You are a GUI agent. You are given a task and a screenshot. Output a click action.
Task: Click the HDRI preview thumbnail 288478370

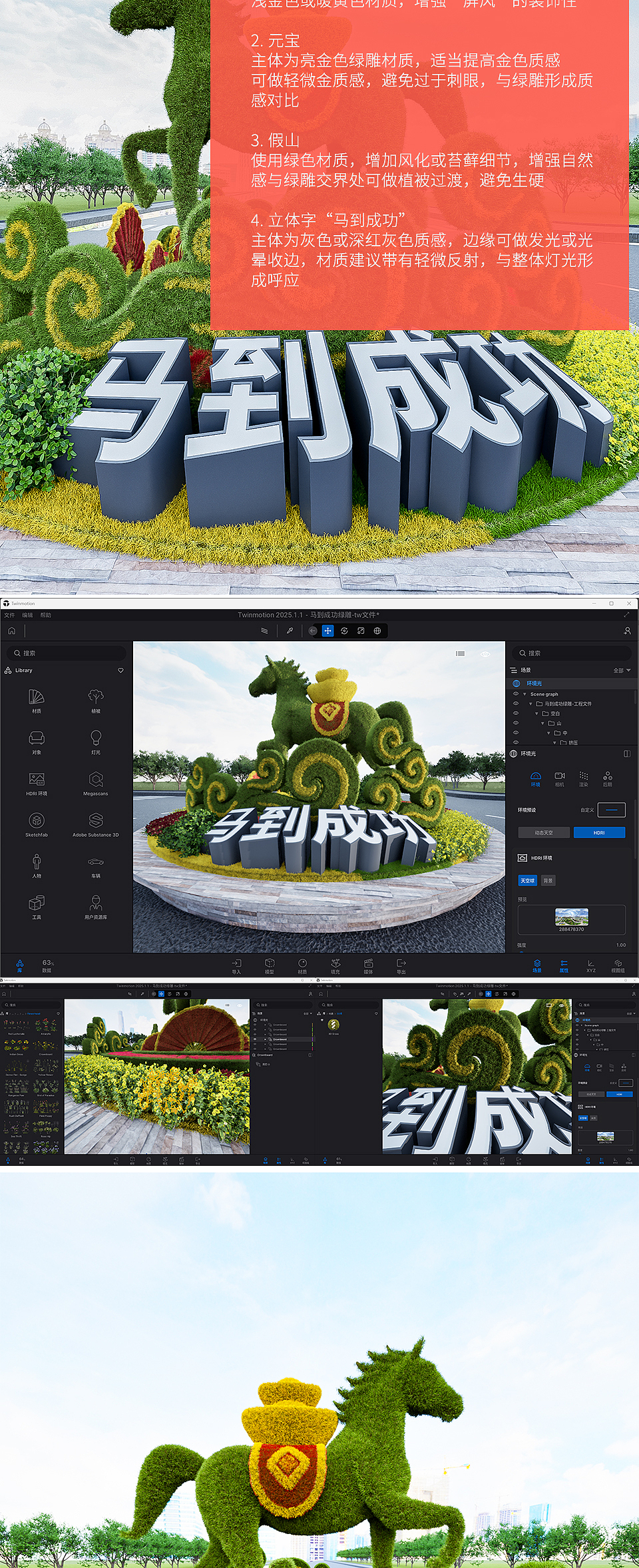point(572,917)
